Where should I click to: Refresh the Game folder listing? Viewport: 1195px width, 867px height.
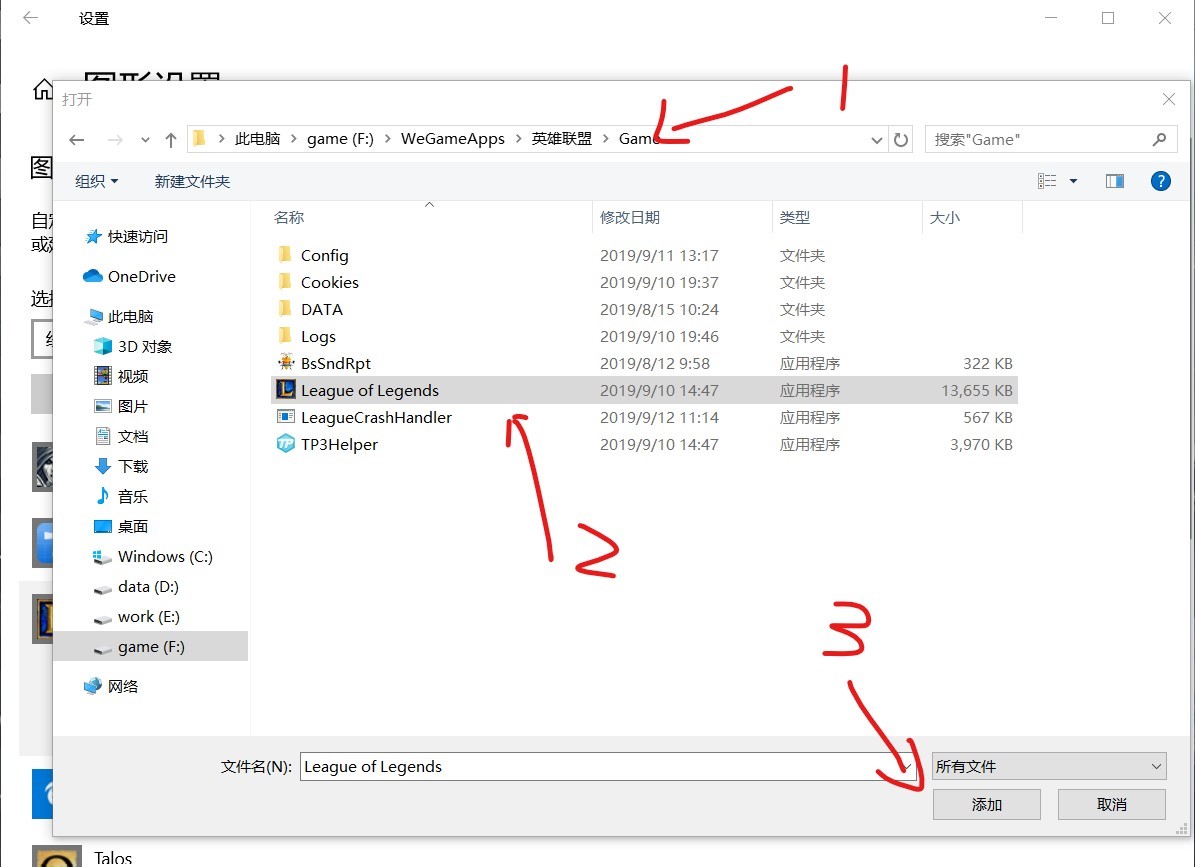click(901, 139)
